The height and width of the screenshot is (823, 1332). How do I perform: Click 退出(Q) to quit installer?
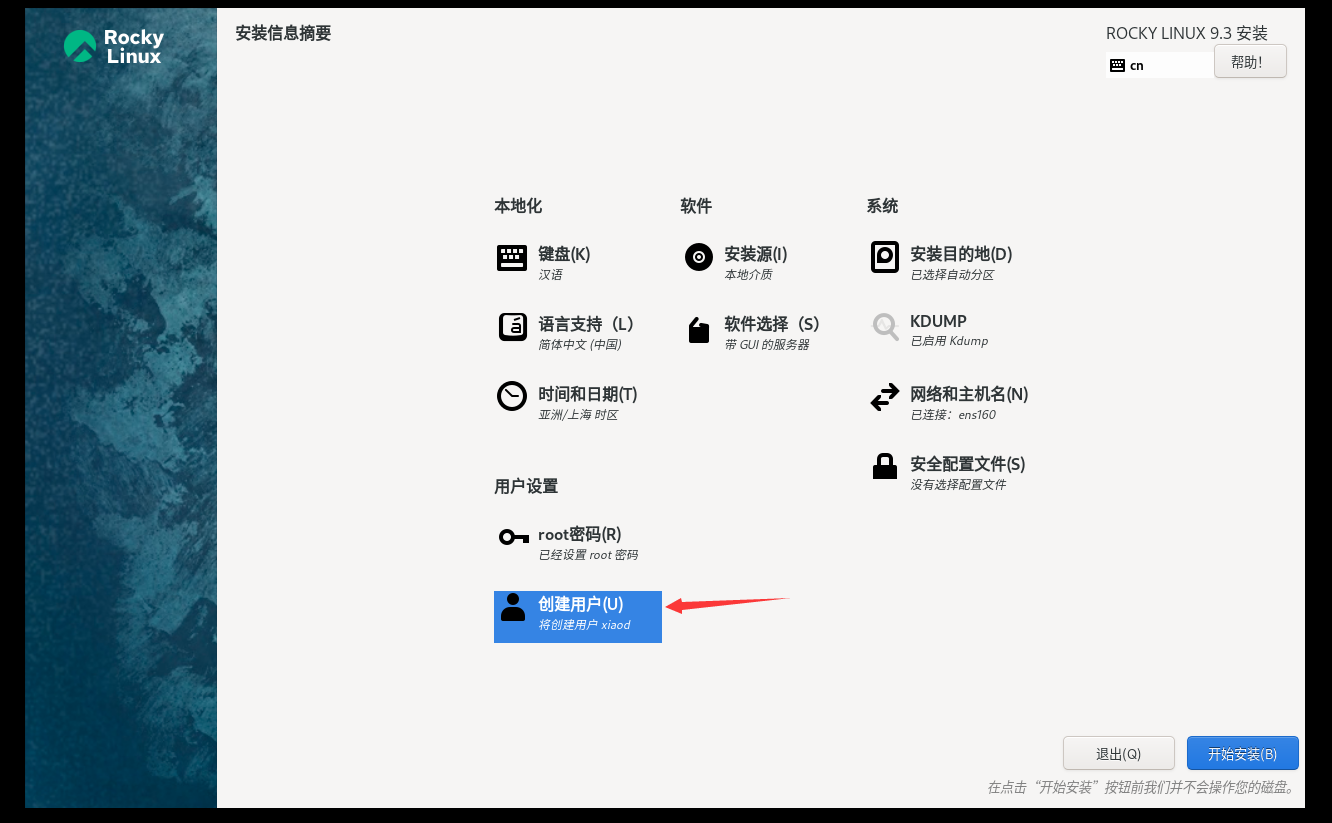click(x=1118, y=754)
